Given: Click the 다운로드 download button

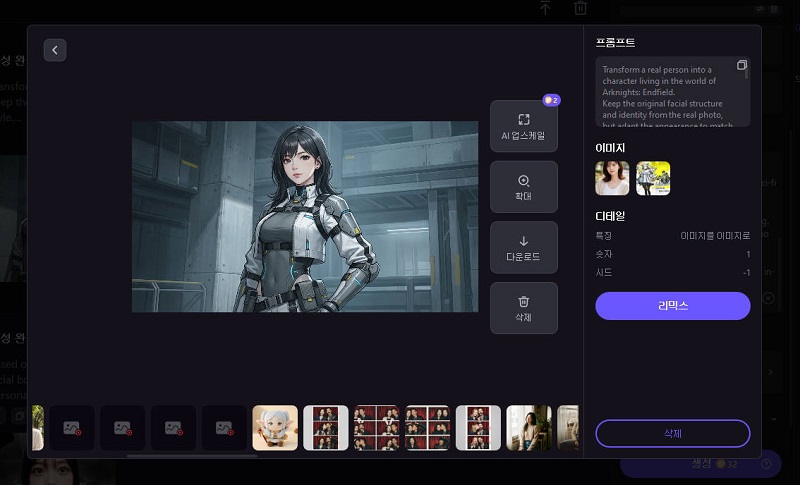Looking at the screenshot, I should point(523,247).
